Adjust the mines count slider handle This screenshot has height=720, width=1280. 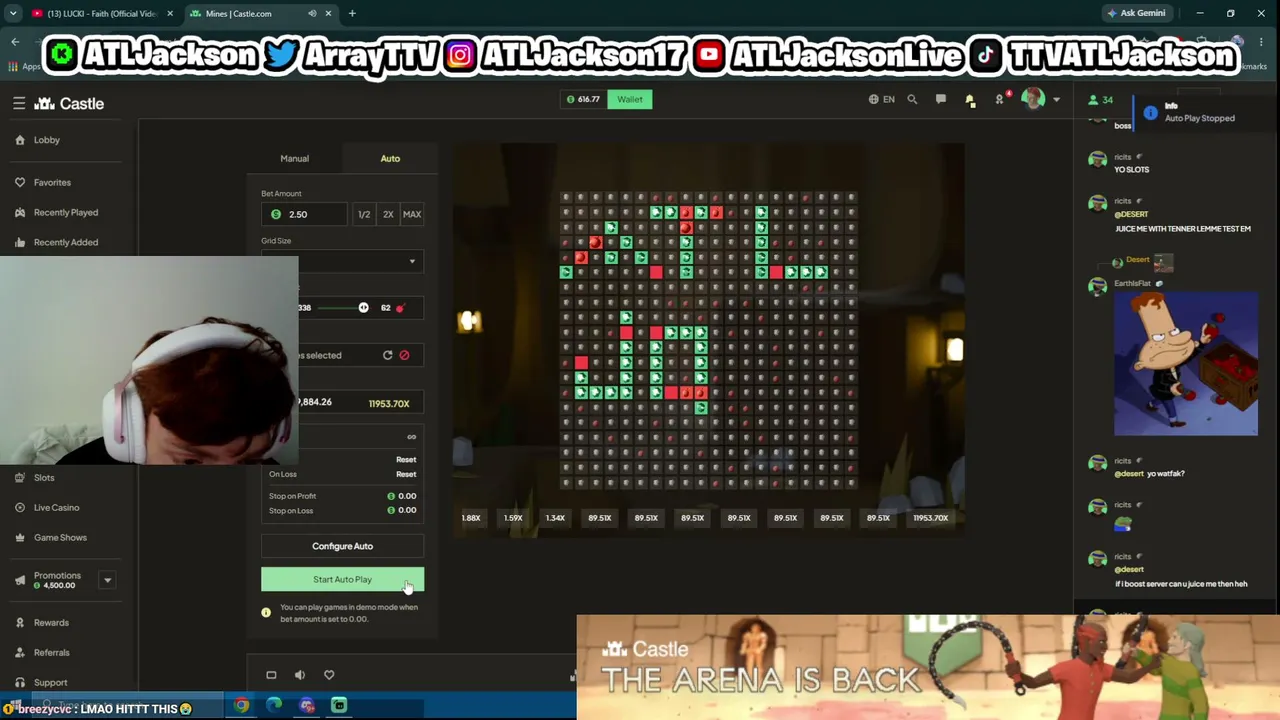[363, 307]
